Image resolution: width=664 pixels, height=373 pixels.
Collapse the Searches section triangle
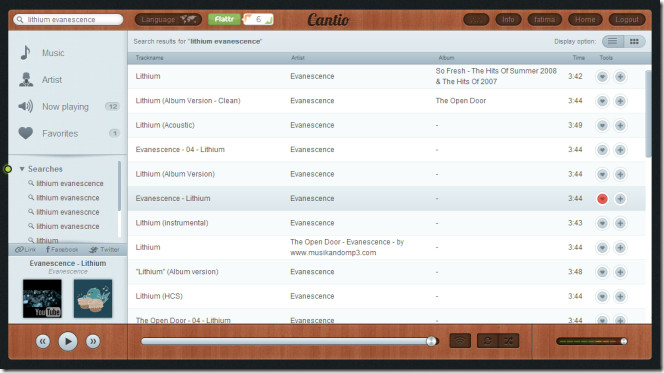coord(22,169)
